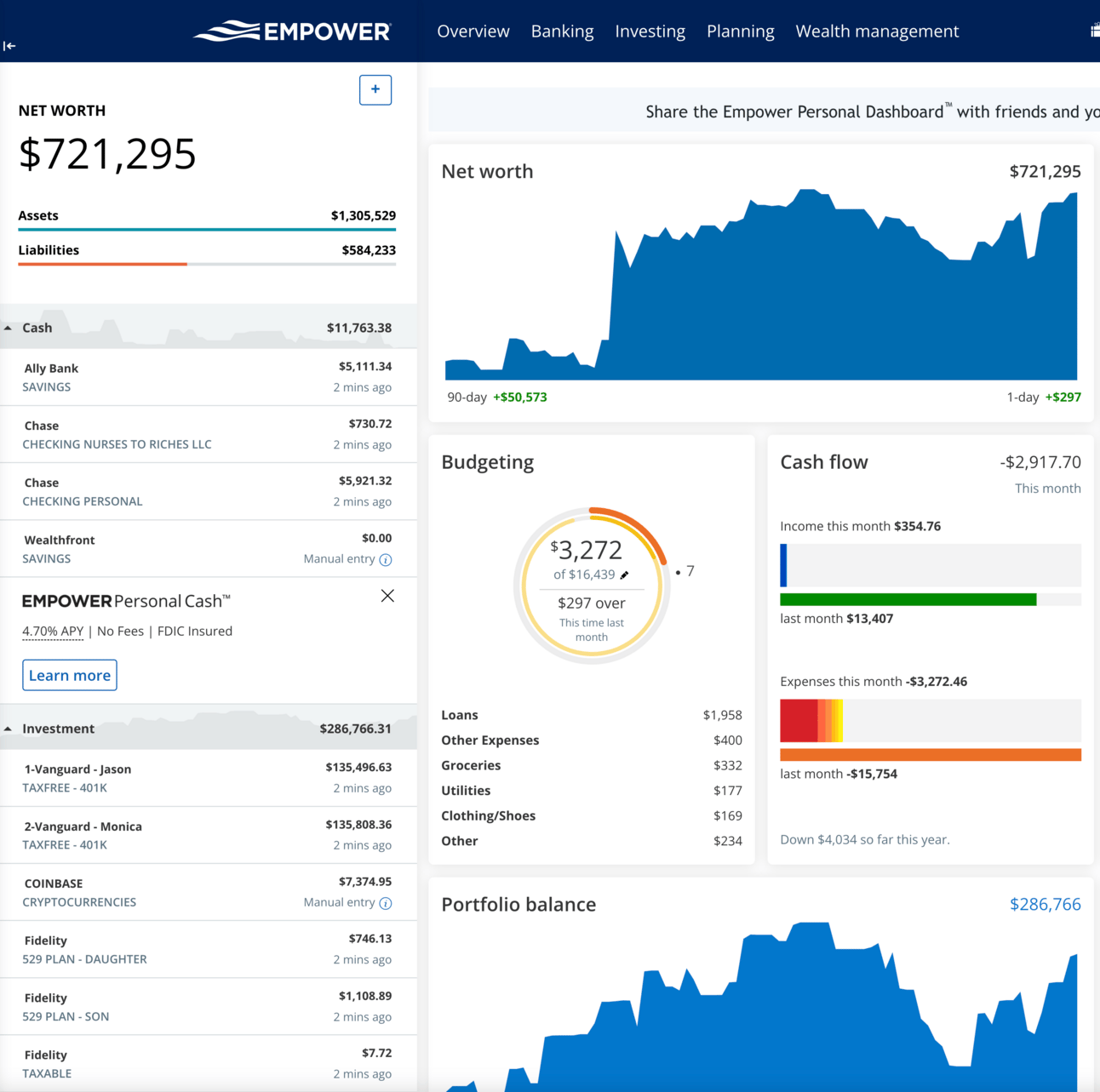Click the $584,233 liabilities value
This screenshot has height=1092, width=1100.
click(369, 250)
